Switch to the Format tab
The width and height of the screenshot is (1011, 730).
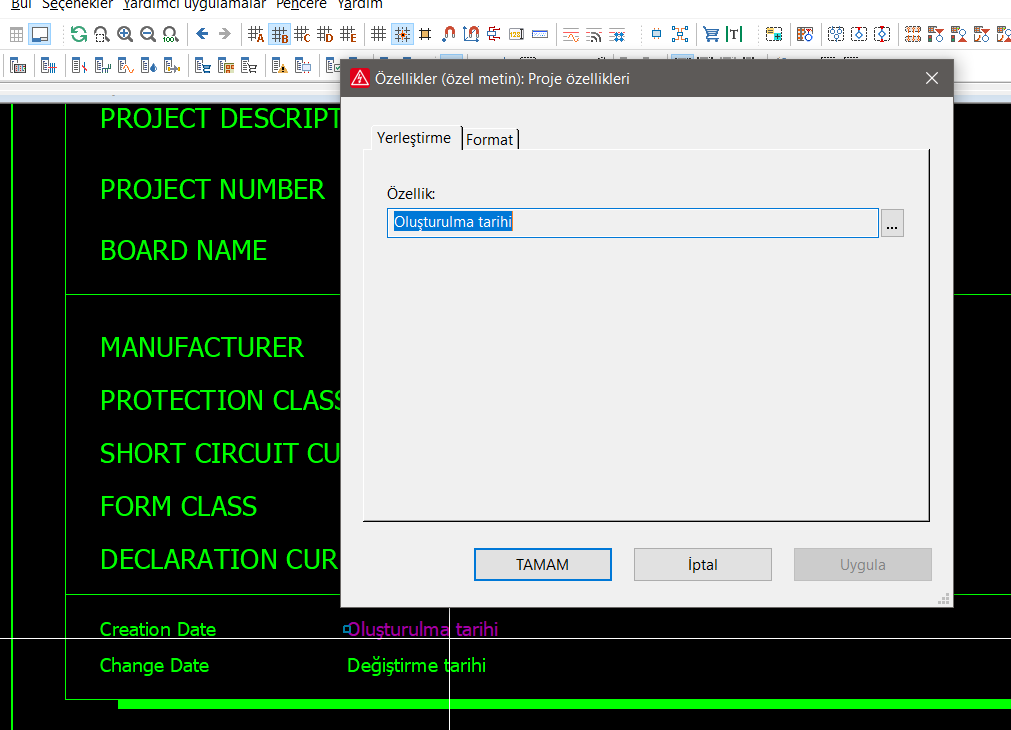pyautogui.click(x=489, y=139)
